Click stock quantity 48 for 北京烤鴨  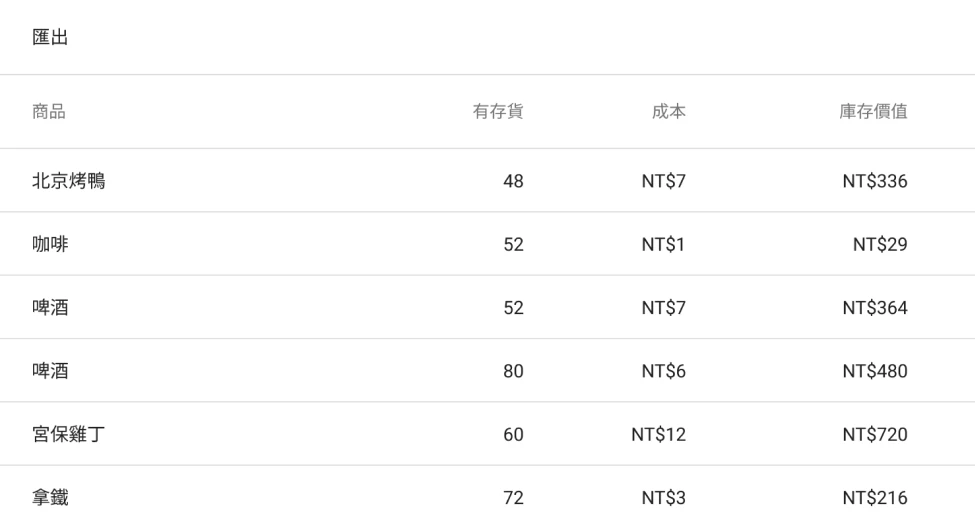coord(513,181)
